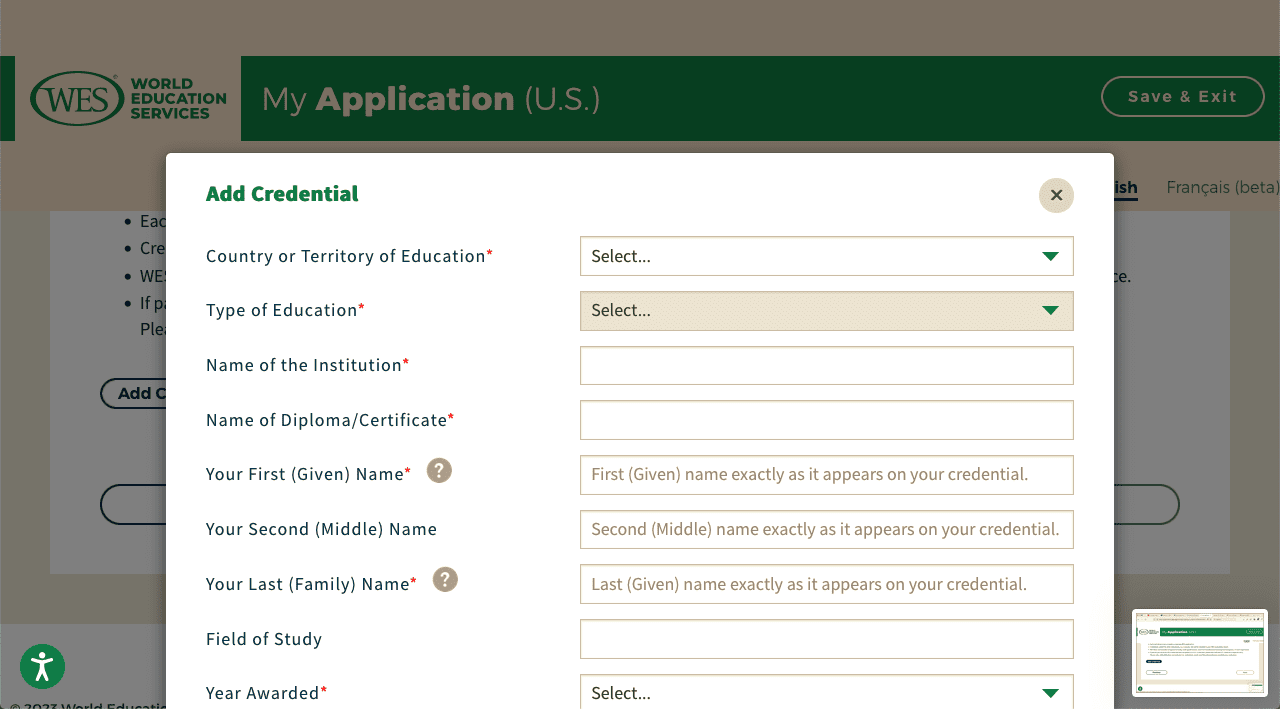The image size is (1280, 709).
Task: Click the accessibility widget icon
Action: (42, 666)
